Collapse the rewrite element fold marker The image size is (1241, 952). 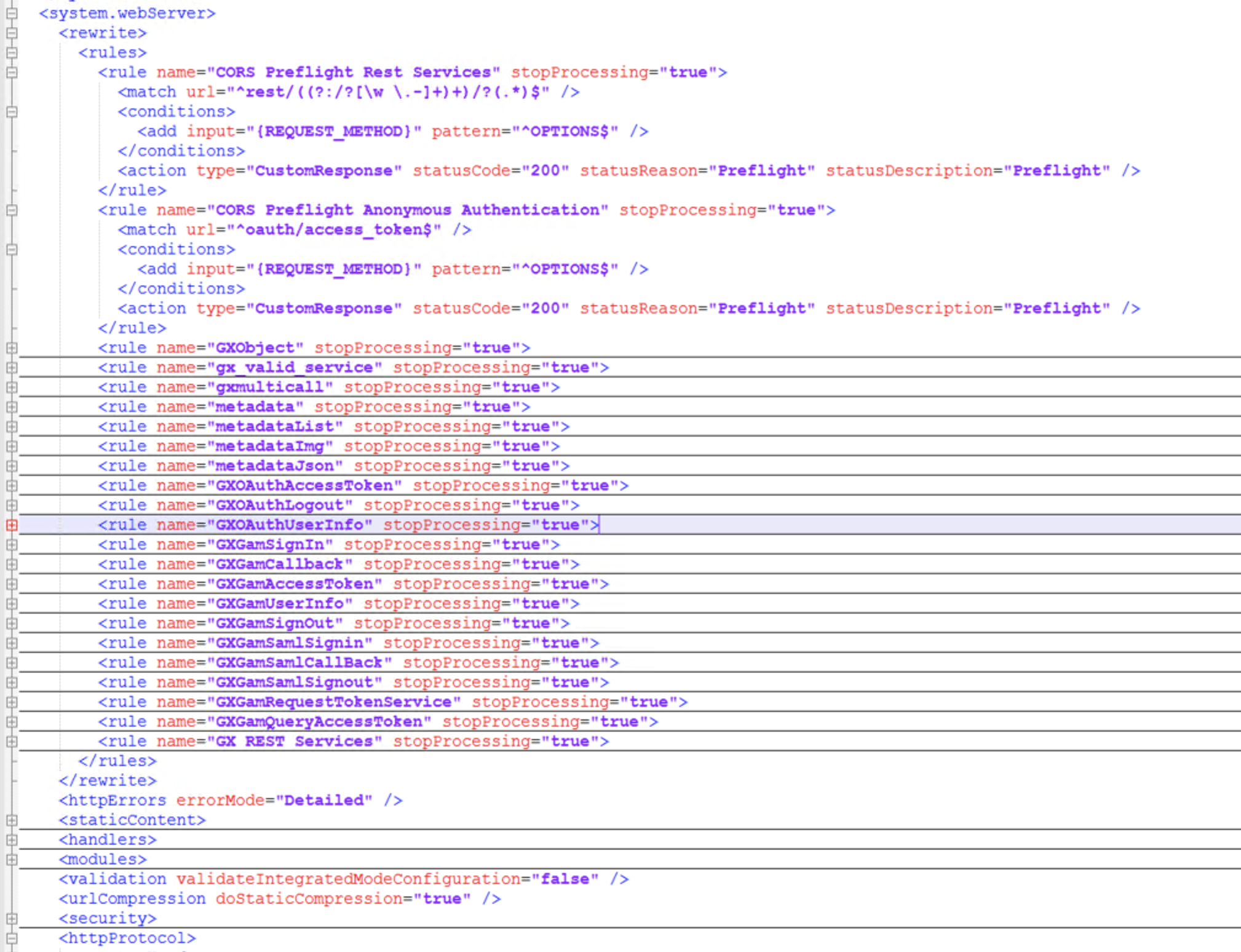(x=11, y=33)
